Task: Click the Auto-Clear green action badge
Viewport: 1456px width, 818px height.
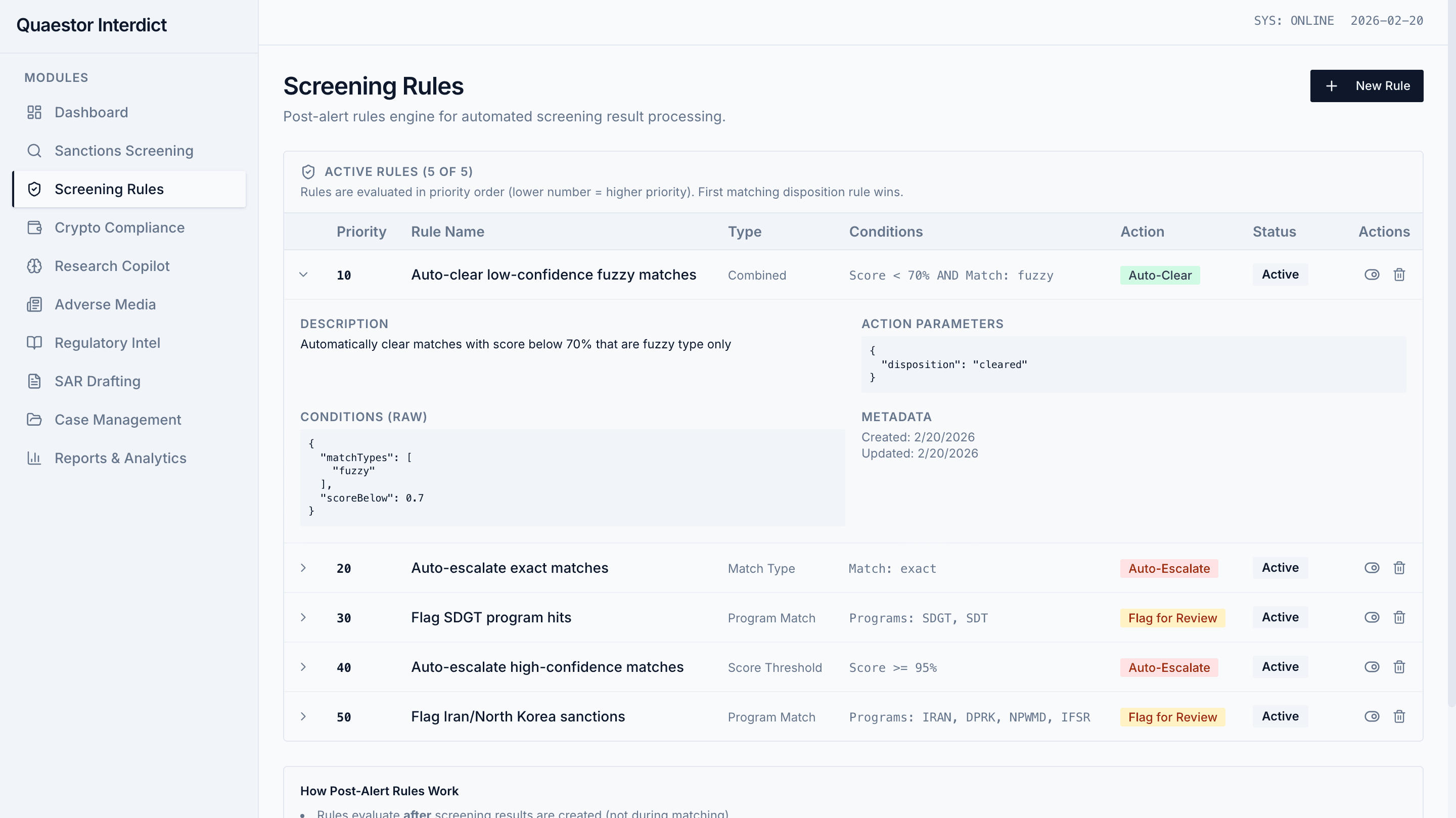Action: (x=1159, y=276)
